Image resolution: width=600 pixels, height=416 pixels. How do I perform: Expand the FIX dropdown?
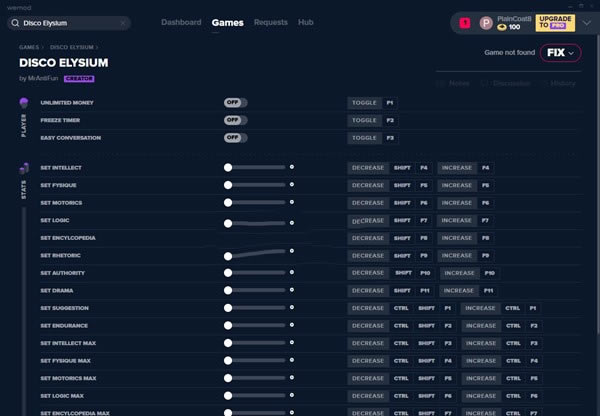click(560, 53)
